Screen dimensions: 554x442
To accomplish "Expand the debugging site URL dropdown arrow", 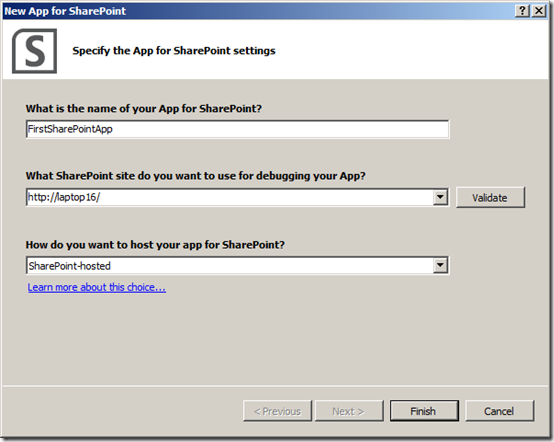I will tap(440, 197).
